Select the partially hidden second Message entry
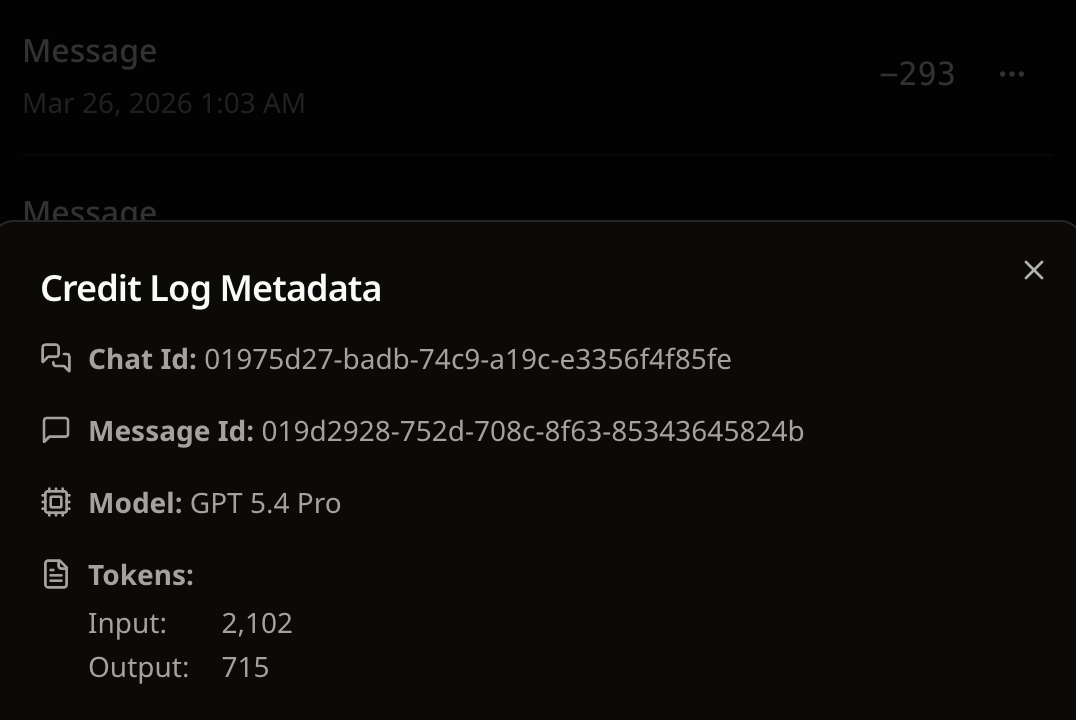 (x=90, y=211)
